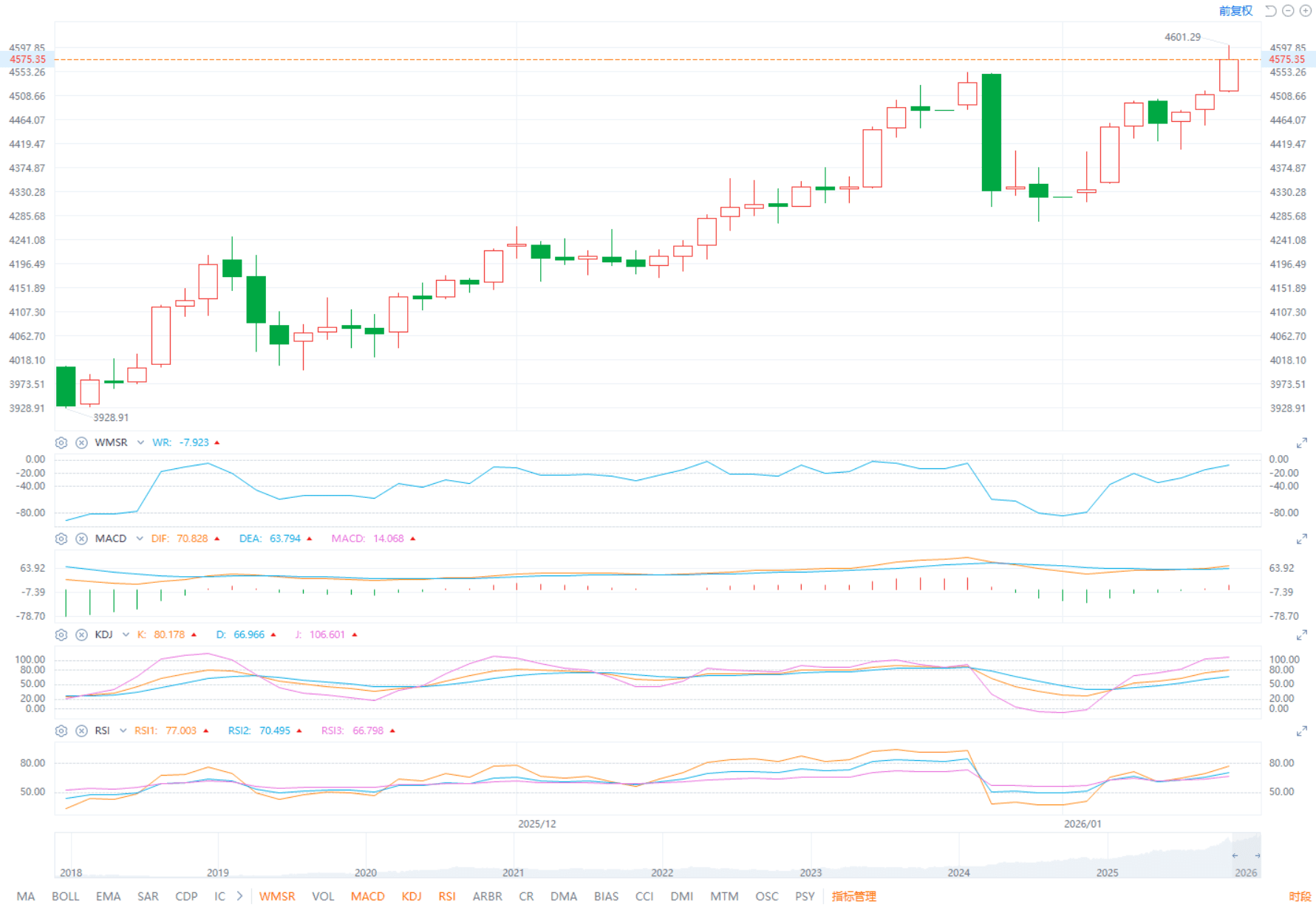
Task: Expand more overlay options via the IC chevron
Action: pyautogui.click(x=239, y=896)
